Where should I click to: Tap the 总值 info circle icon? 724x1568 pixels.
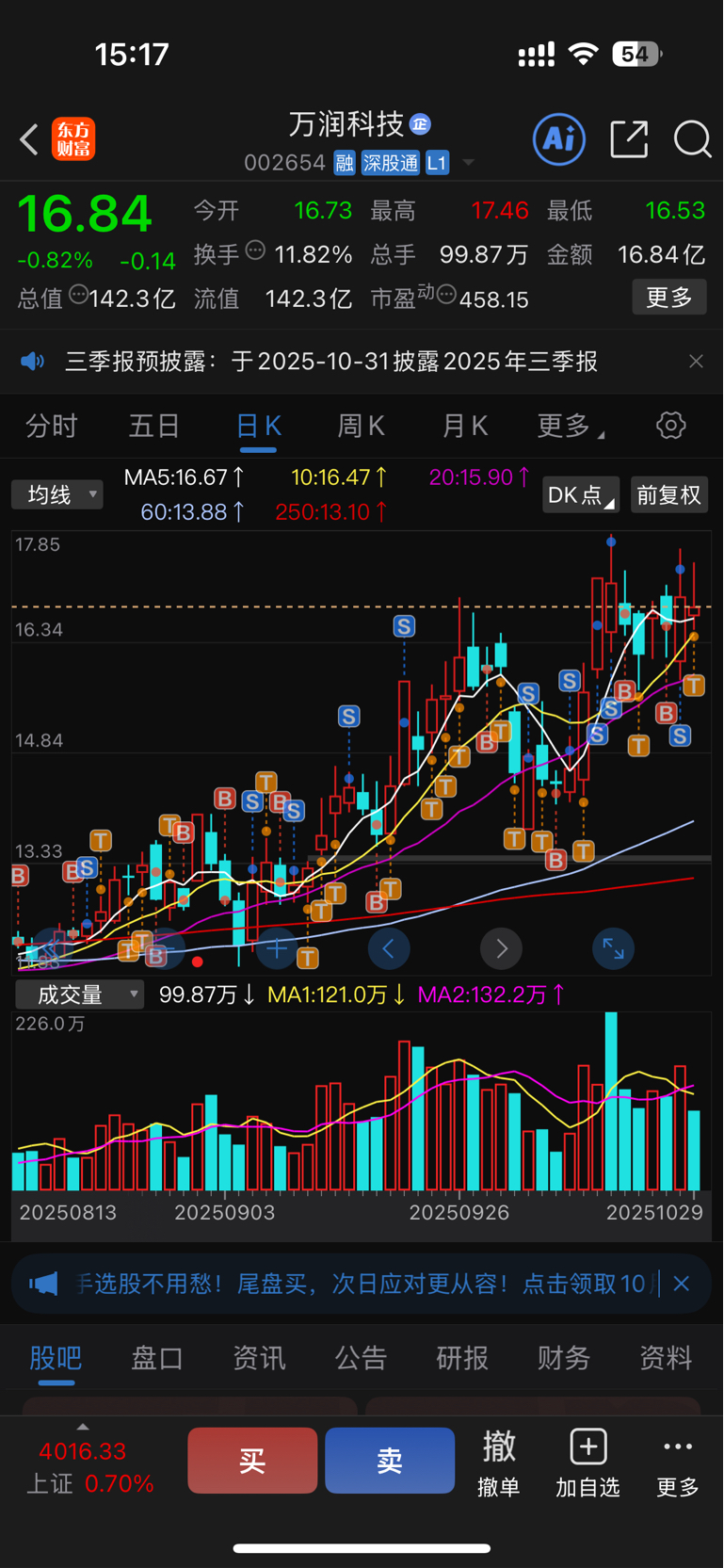[x=79, y=295]
